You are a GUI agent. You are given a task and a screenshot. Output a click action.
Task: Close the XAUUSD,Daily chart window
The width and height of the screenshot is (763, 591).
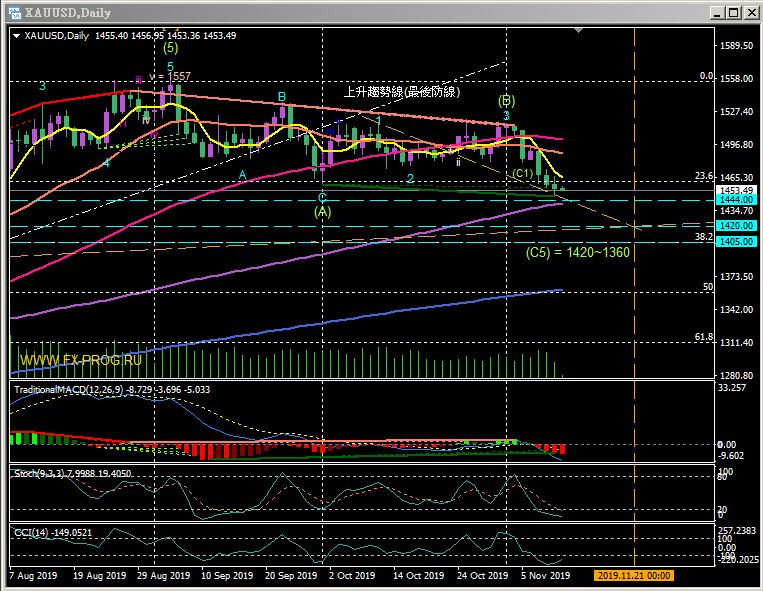pos(749,12)
